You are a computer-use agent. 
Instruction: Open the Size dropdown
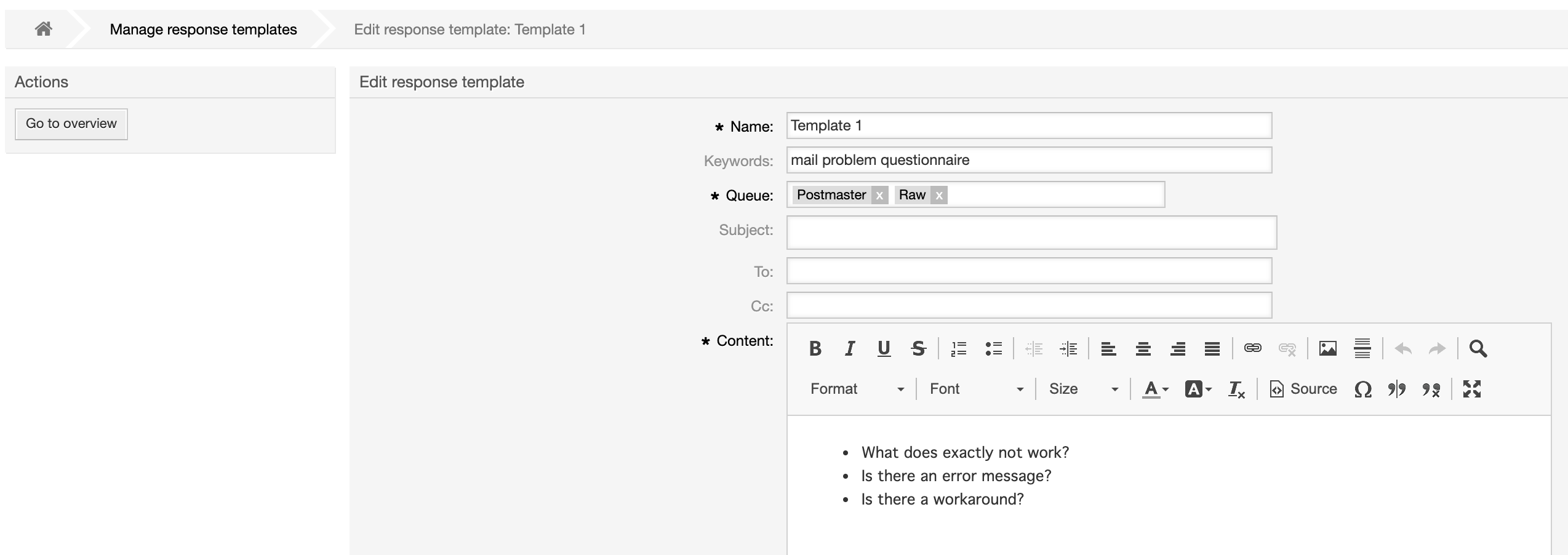click(x=1082, y=389)
